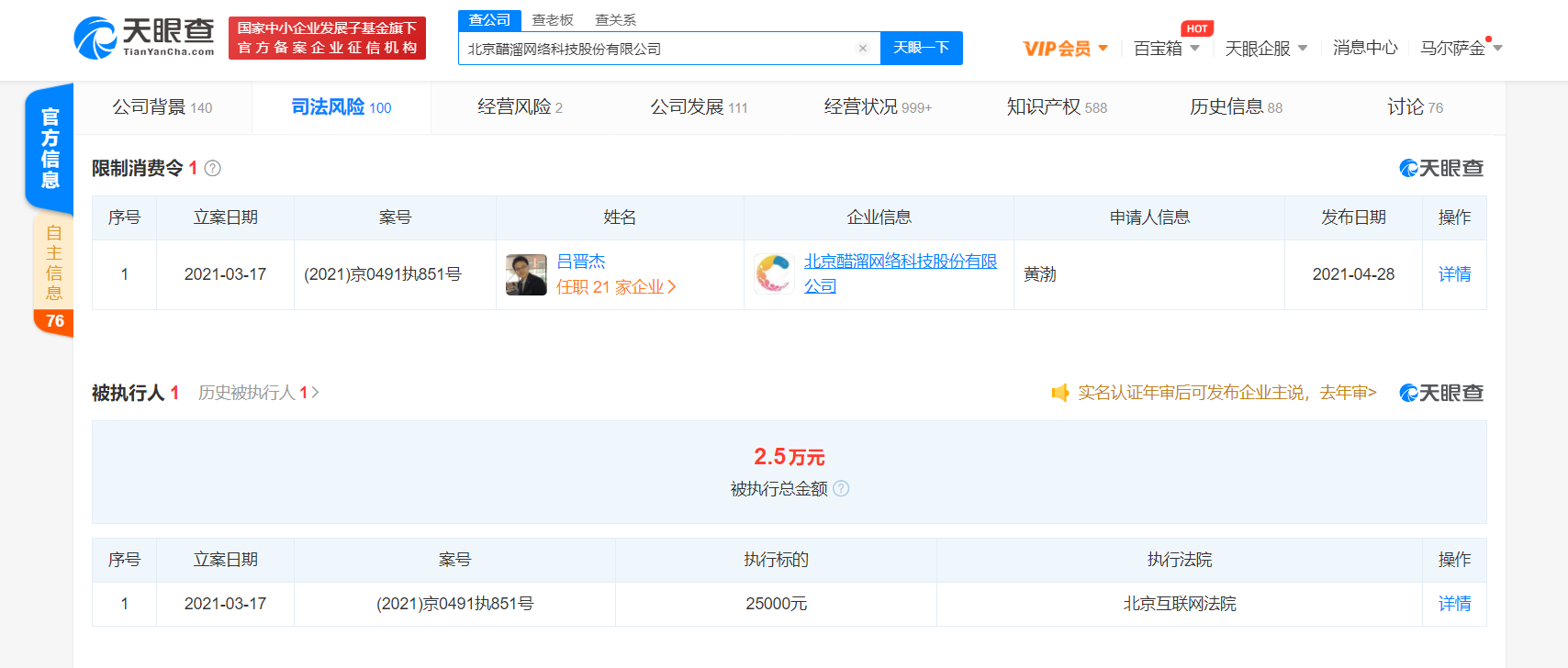The height and width of the screenshot is (668, 1568).
Task: Click the 实名认证年审…去年审 link
Action: pyautogui.click(x=1226, y=393)
